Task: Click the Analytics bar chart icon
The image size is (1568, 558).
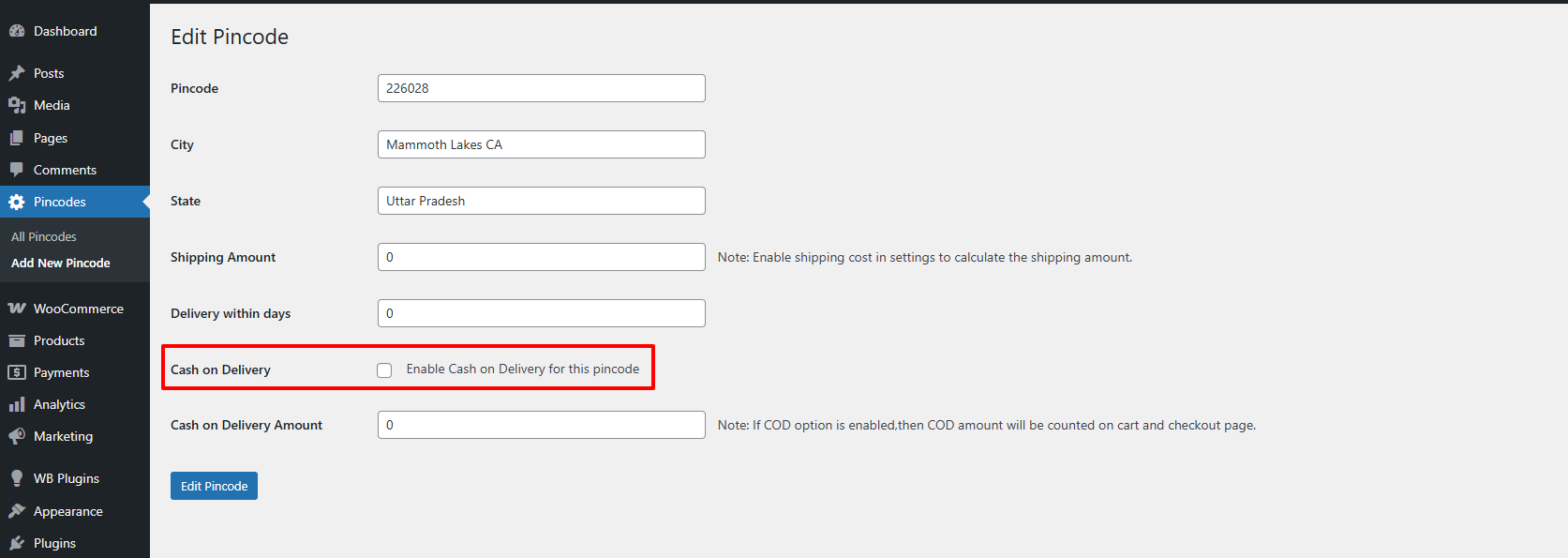Action: [x=17, y=404]
